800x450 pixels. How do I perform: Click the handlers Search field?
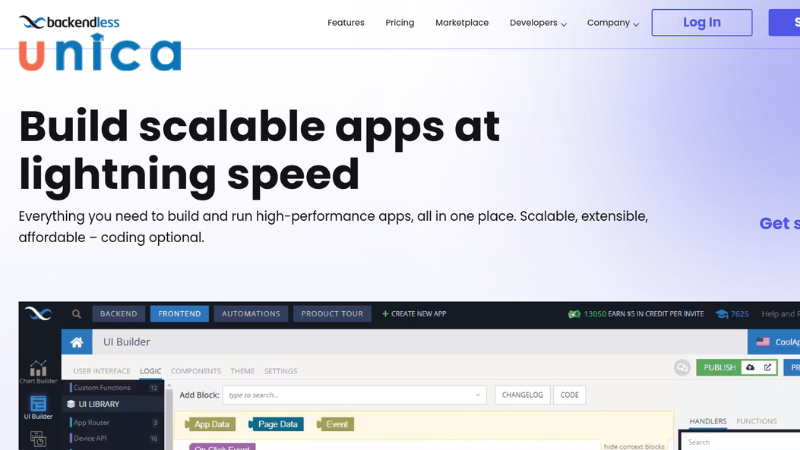[740, 442]
